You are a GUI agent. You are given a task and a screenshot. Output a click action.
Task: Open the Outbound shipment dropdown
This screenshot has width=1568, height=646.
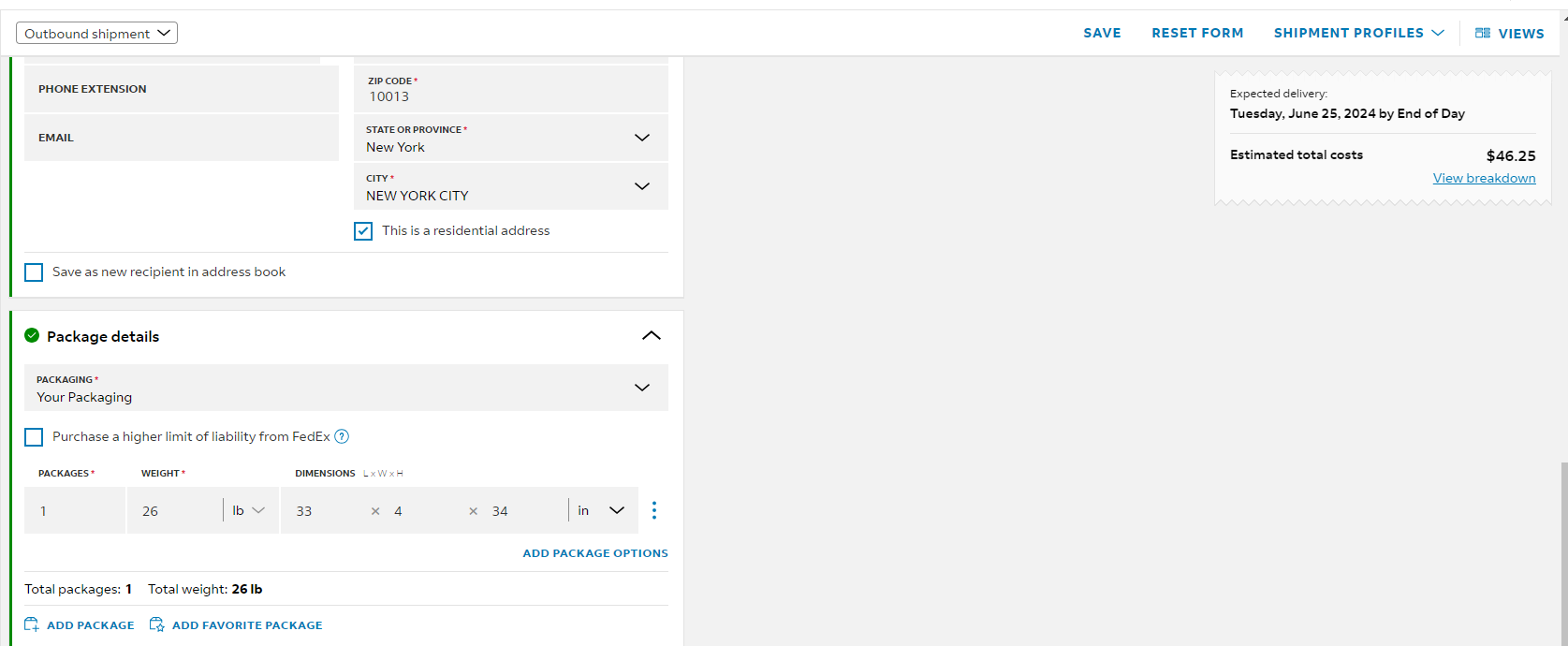pos(96,34)
